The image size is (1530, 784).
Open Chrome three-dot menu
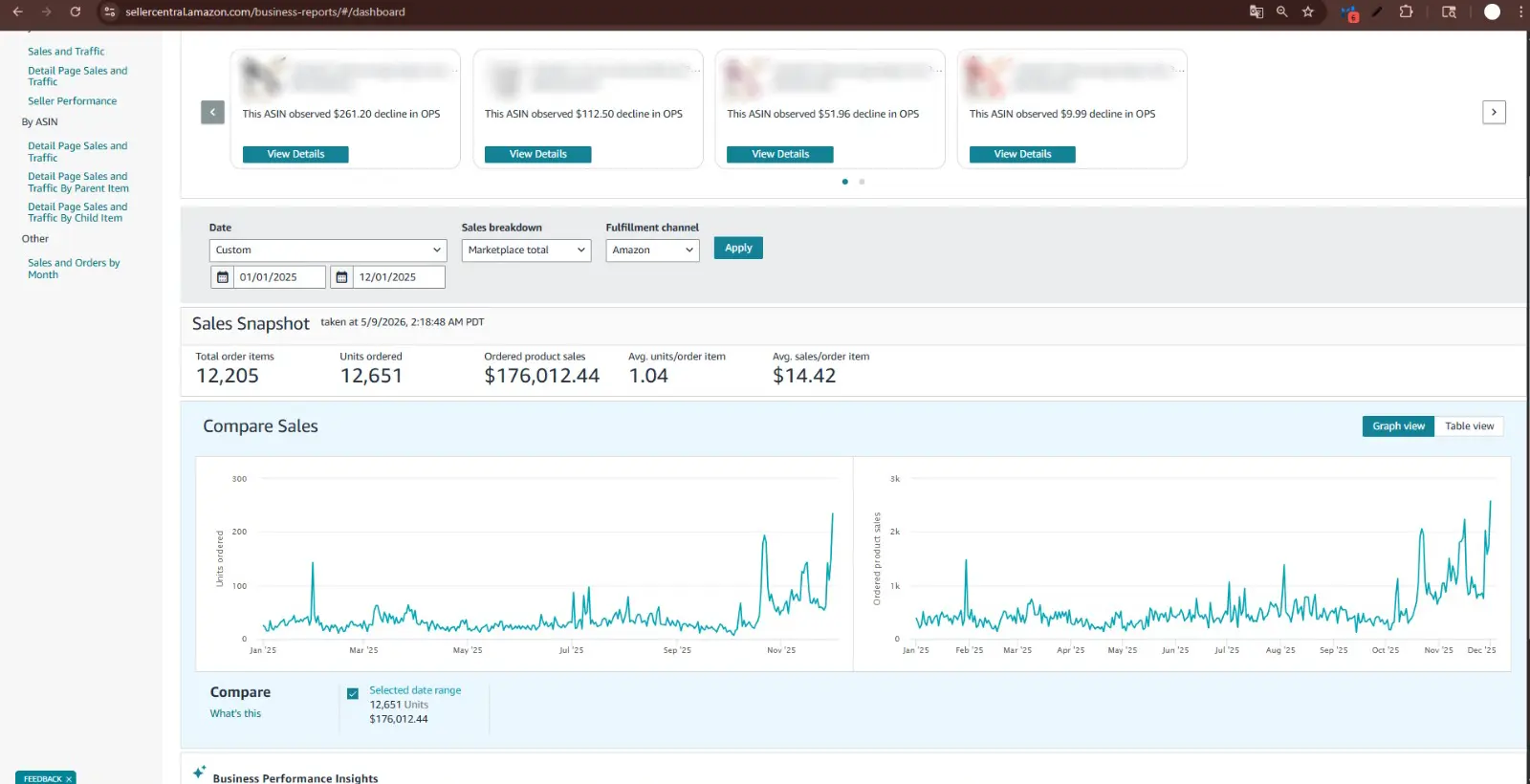pos(1520,11)
